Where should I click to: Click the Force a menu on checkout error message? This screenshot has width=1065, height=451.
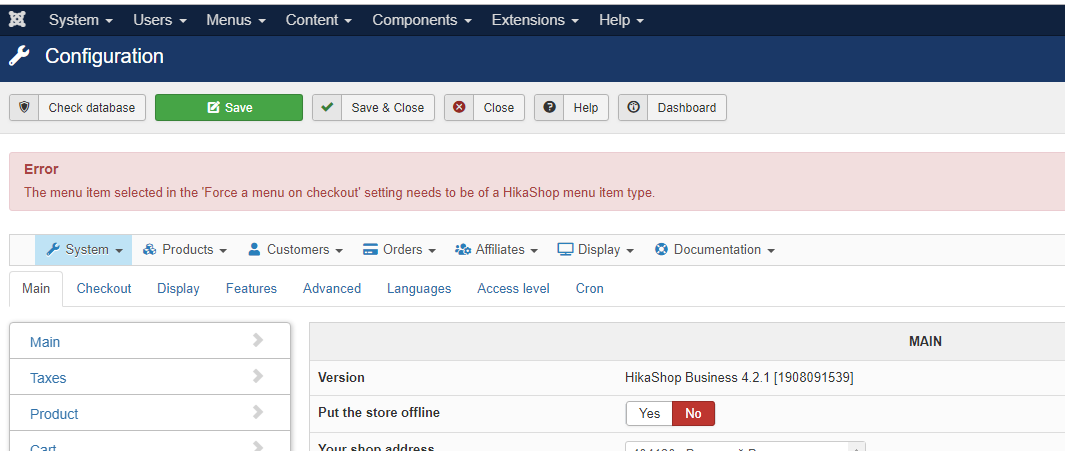[340, 192]
